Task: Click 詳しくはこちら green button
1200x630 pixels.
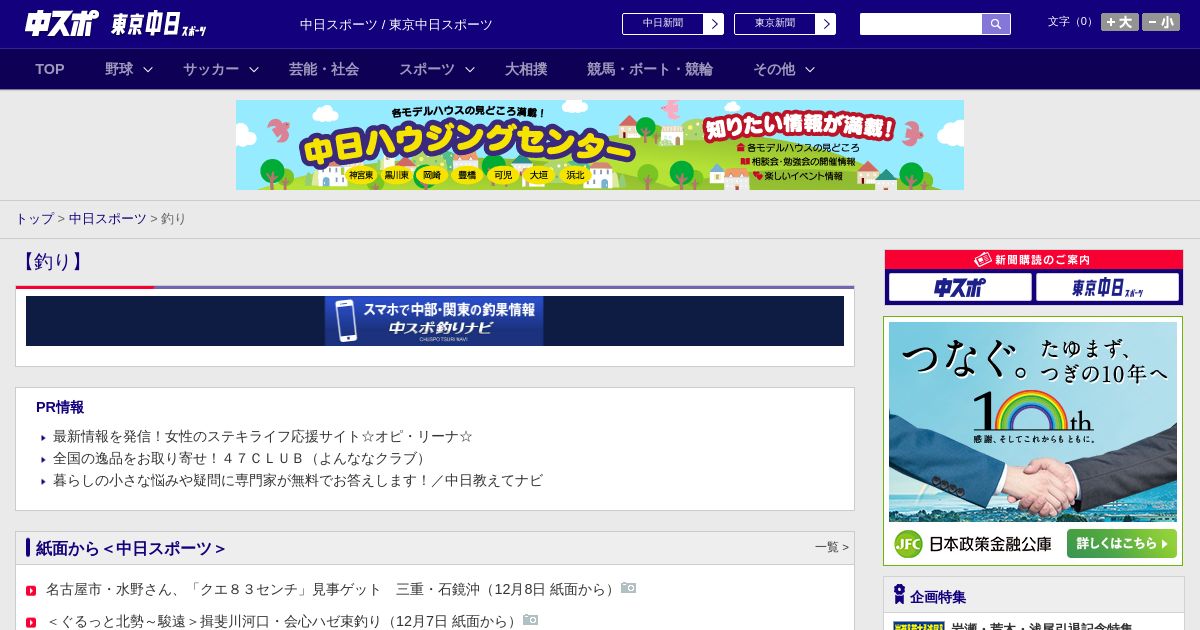Action: pyautogui.click(x=1121, y=543)
